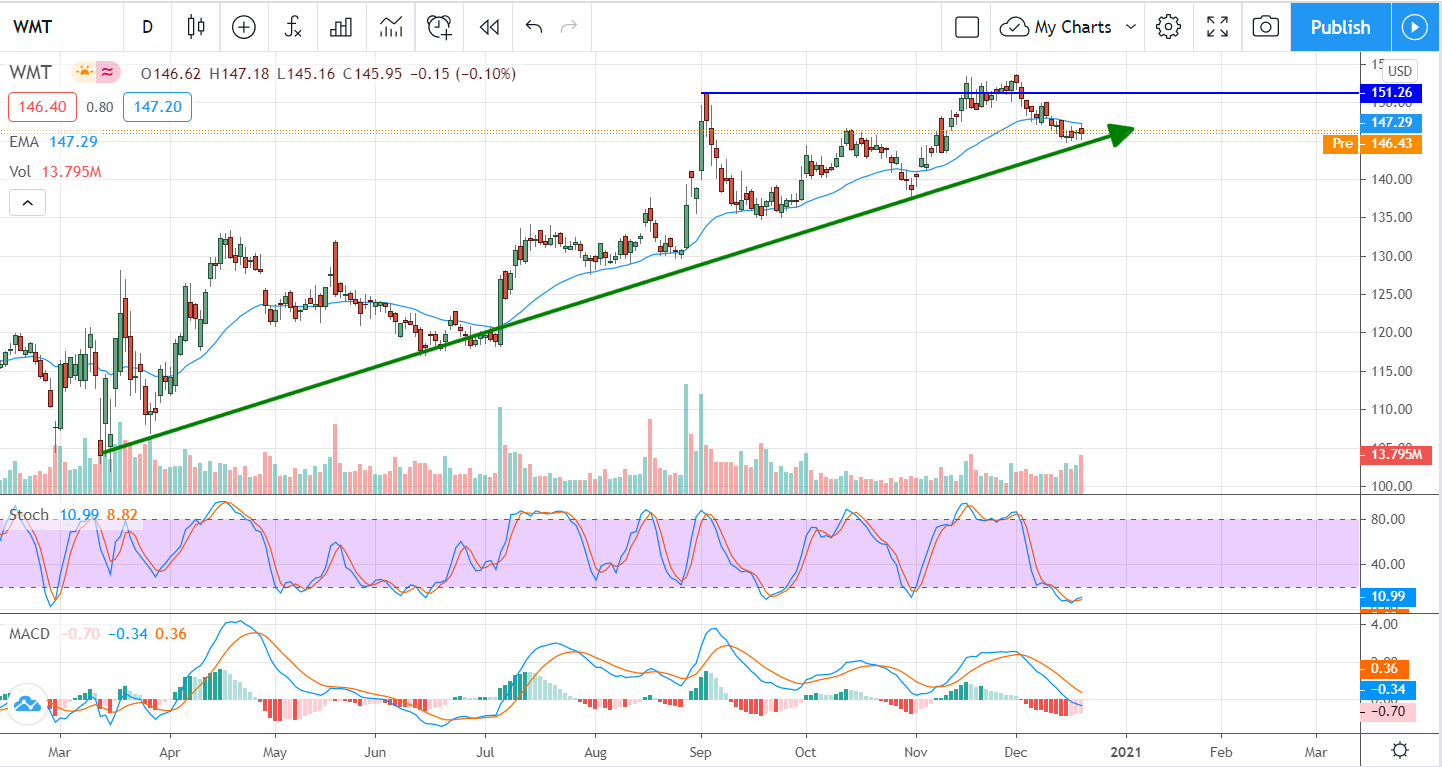This screenshot has width=1442, height=767.
Task: Redo the chart action
Action: click(x=569, y=27)
